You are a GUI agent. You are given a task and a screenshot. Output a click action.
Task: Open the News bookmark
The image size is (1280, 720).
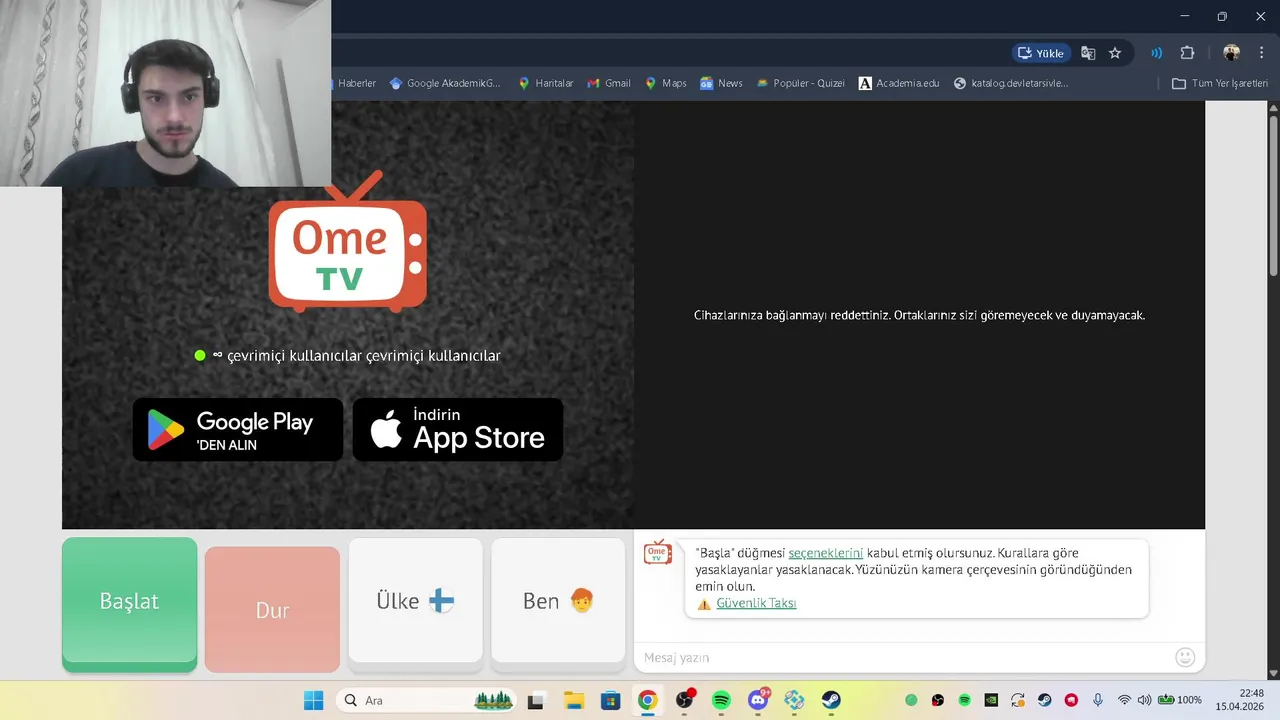coord(721,83)
